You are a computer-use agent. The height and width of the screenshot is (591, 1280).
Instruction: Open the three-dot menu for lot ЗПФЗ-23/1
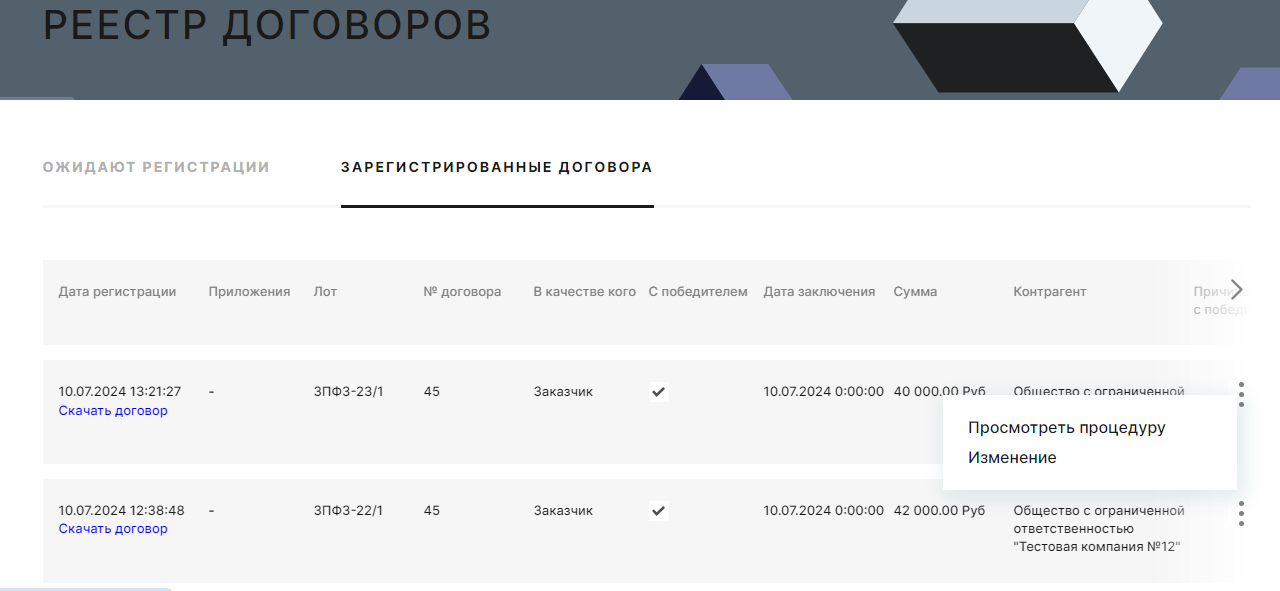(x=1241, y=393)
